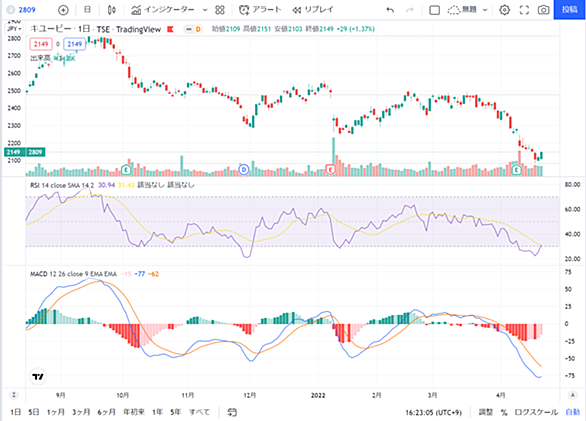Undo the last chart action

click(390, 10)
